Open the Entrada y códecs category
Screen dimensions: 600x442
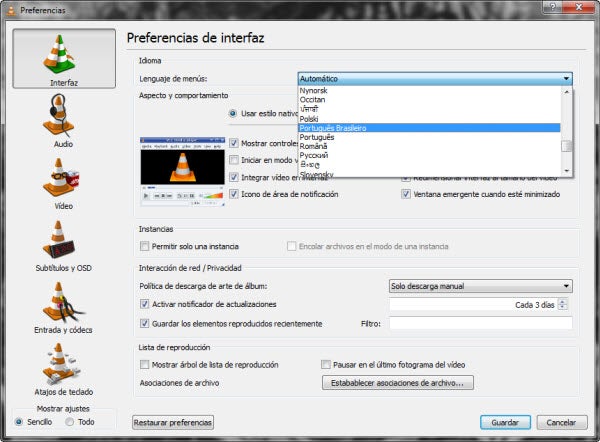pos(63,310)
